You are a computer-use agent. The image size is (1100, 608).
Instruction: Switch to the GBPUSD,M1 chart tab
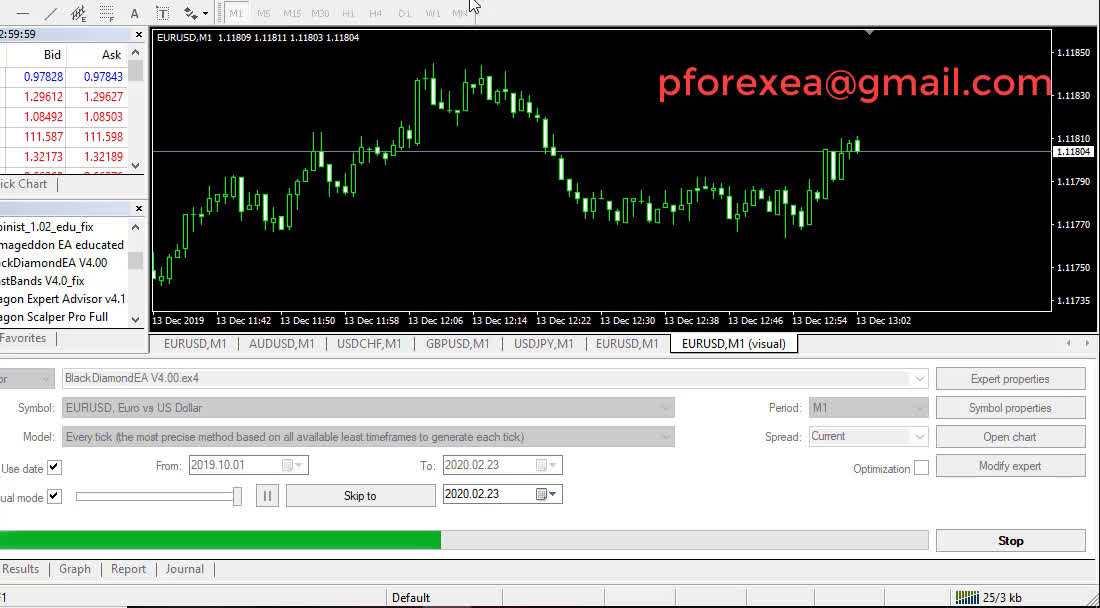click(x=457, y=344)
